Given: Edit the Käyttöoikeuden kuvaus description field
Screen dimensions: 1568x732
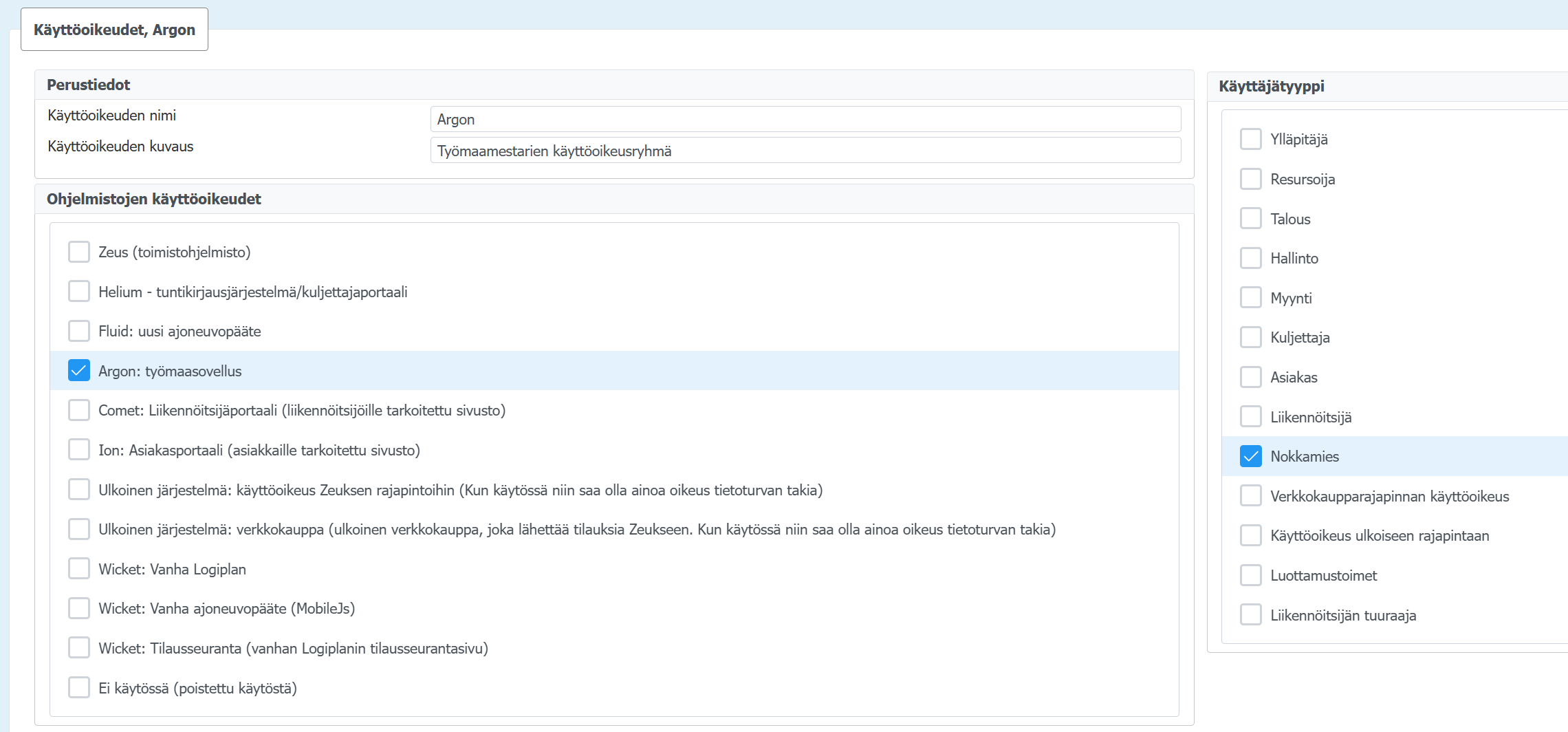Looking at the screenshot, I should pyautogui.click(x=805, y=151).
